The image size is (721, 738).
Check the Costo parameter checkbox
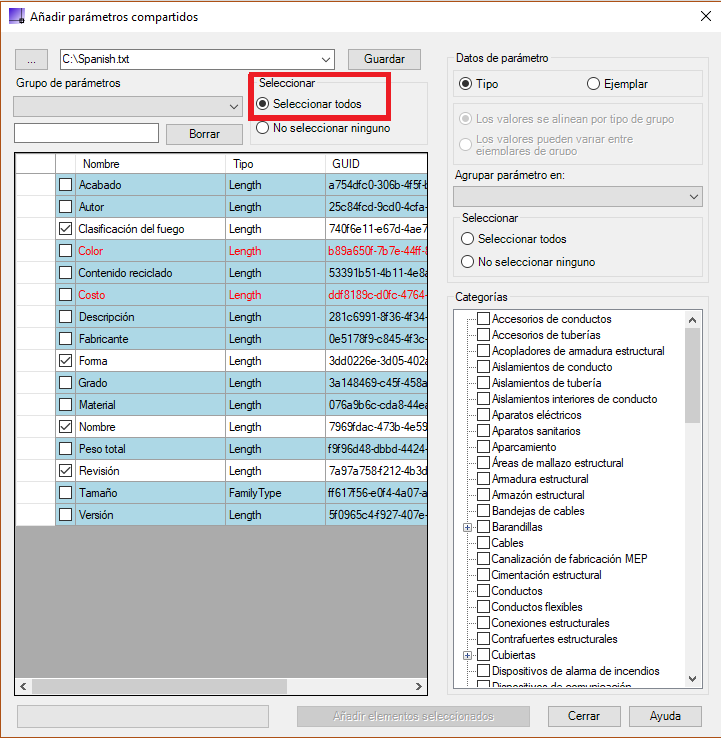point(65,295)
